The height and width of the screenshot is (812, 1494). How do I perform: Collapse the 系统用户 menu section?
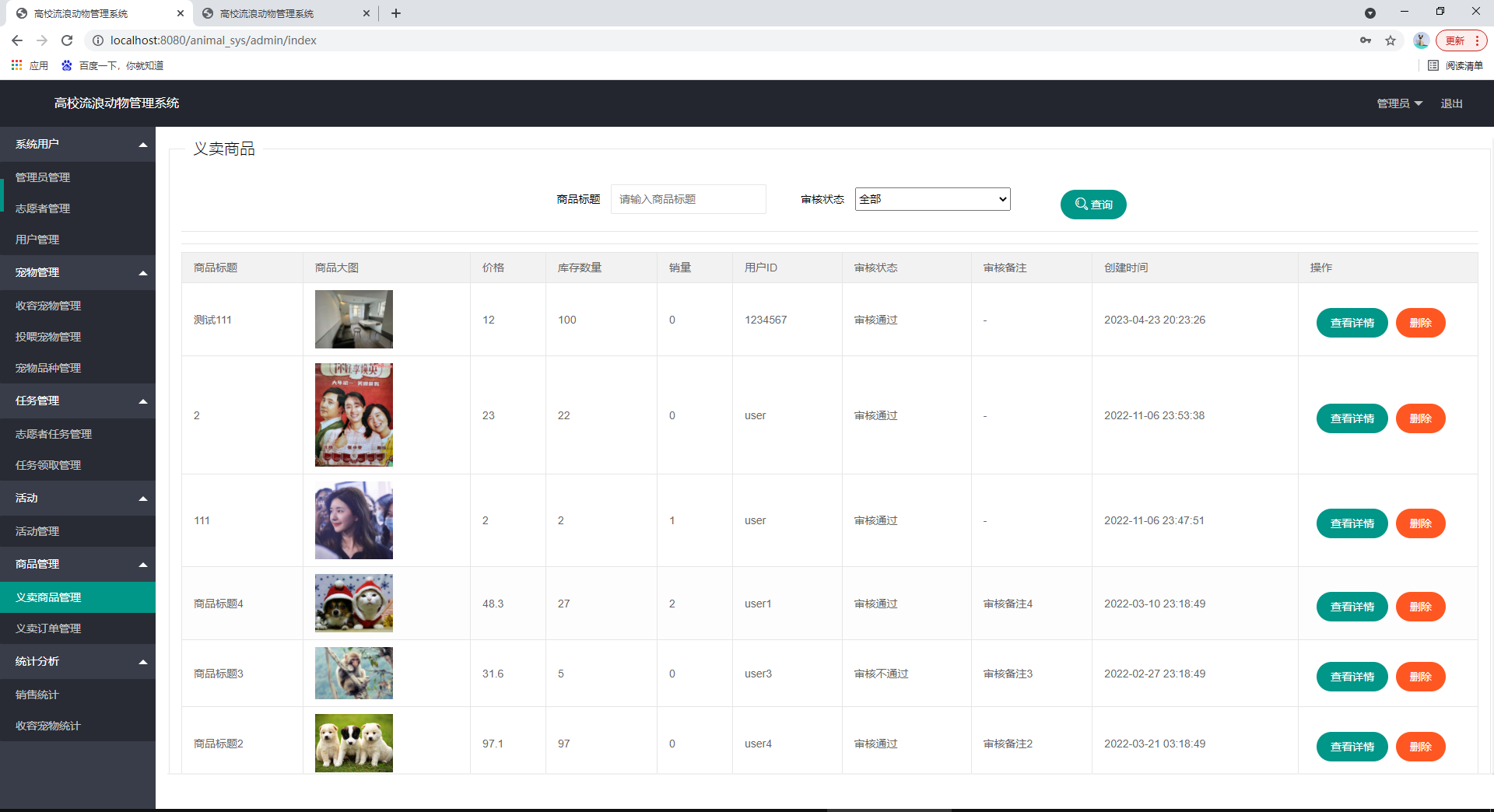click(x=78, y=144)
